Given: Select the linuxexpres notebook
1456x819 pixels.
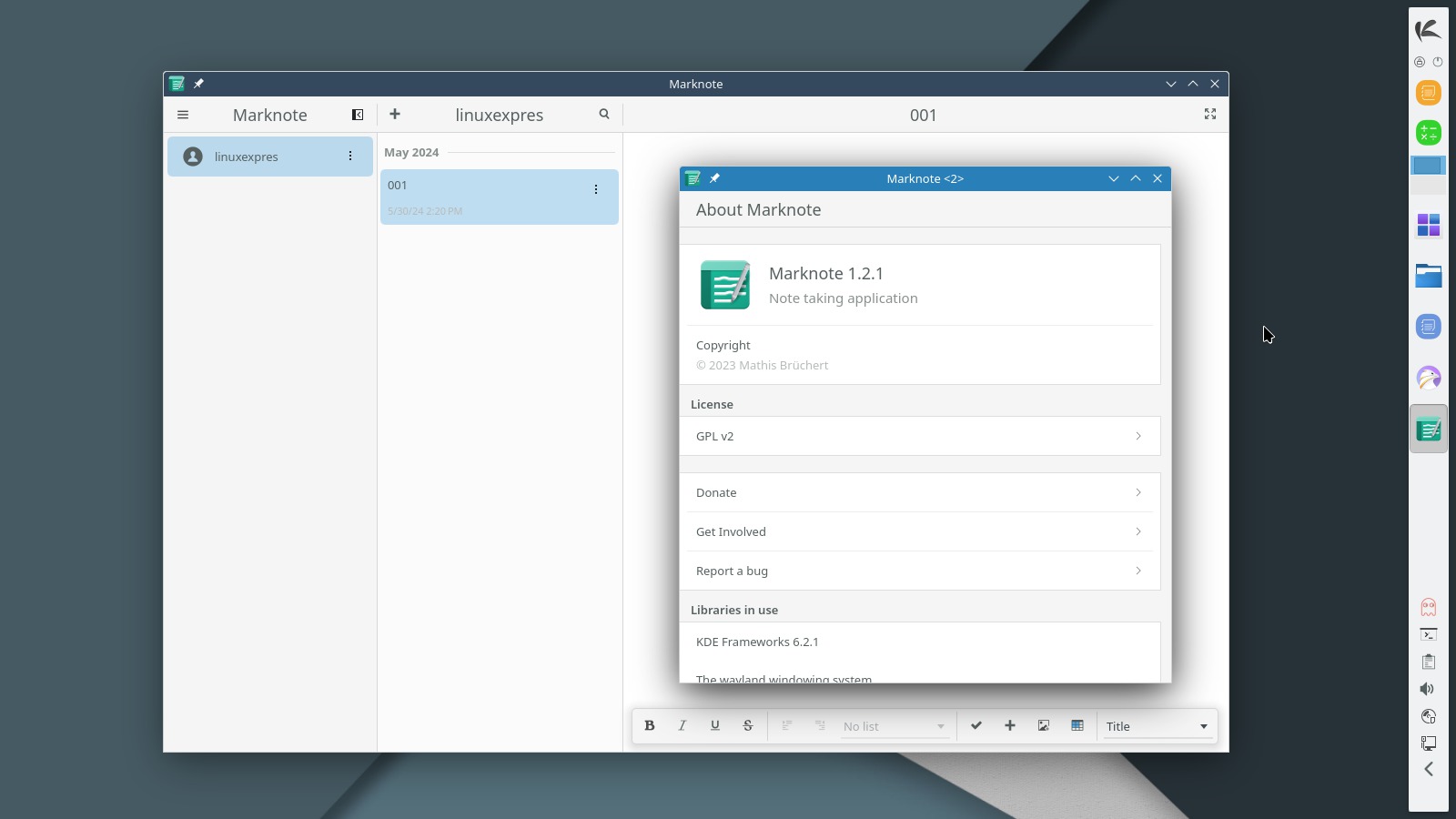Looking at the screenshot, I should pos(270,157).
